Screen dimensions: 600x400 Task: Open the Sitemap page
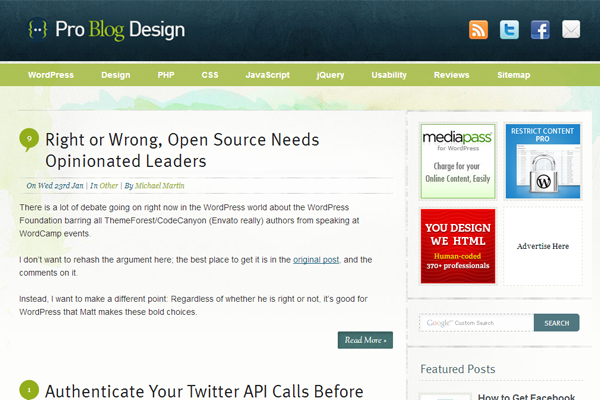tap(514, 75)
